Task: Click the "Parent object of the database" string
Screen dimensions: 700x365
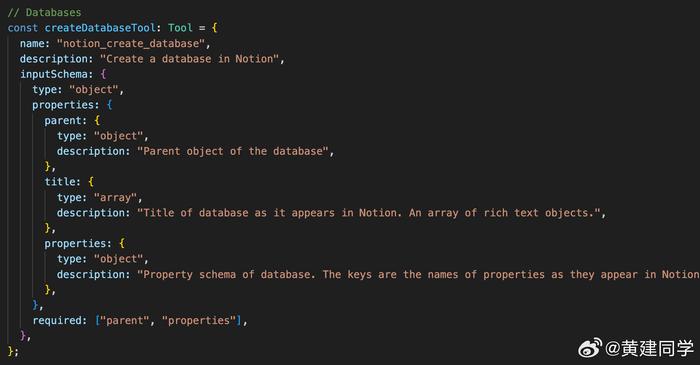Action: pos(233,151)
